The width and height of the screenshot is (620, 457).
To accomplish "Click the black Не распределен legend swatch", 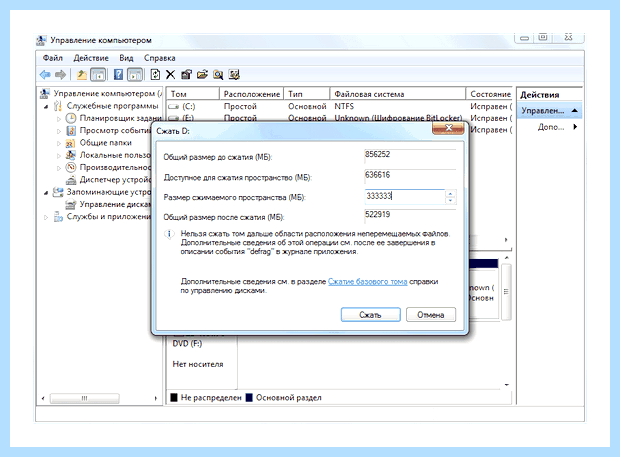I will coord(174,398).
